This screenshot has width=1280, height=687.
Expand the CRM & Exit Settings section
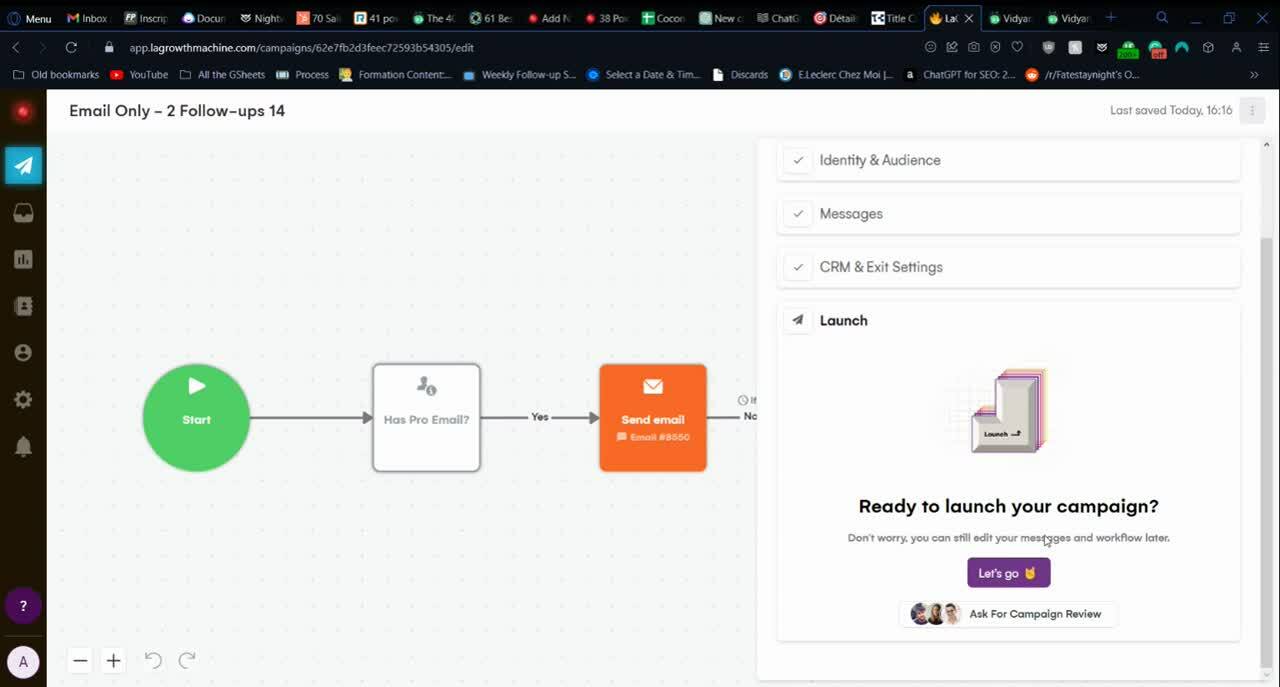[881, 267]
